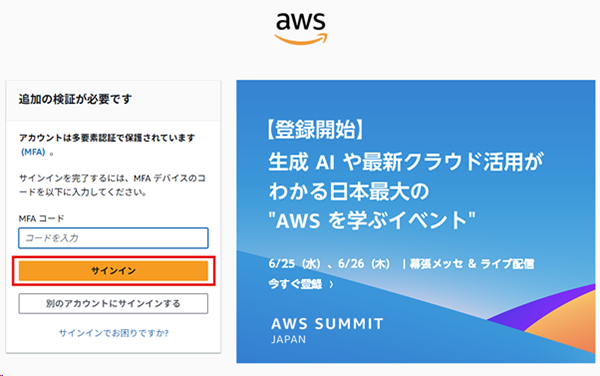Screen dimensions: 600x376
Task: Click the 生成 AI や最新クラウド活用が headline
Action: [x=406, y=162]
